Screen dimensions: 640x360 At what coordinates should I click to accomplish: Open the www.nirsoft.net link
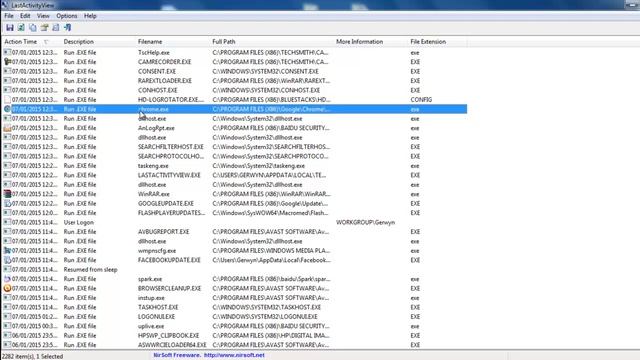click(234, 355)
